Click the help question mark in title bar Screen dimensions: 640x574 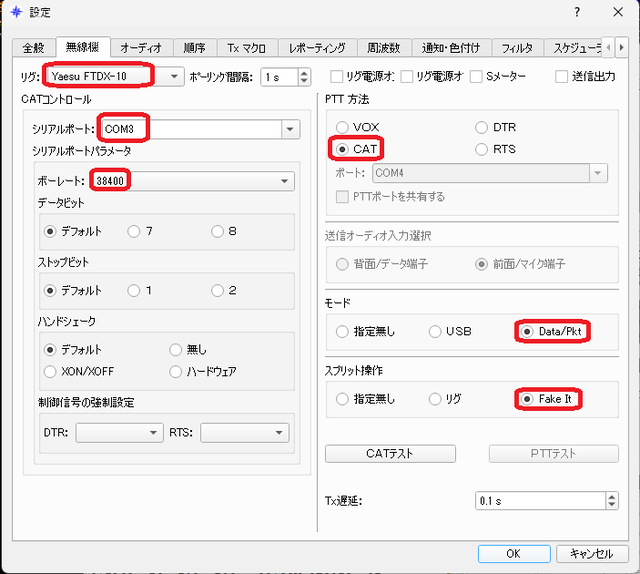click(x=577, y=12)
